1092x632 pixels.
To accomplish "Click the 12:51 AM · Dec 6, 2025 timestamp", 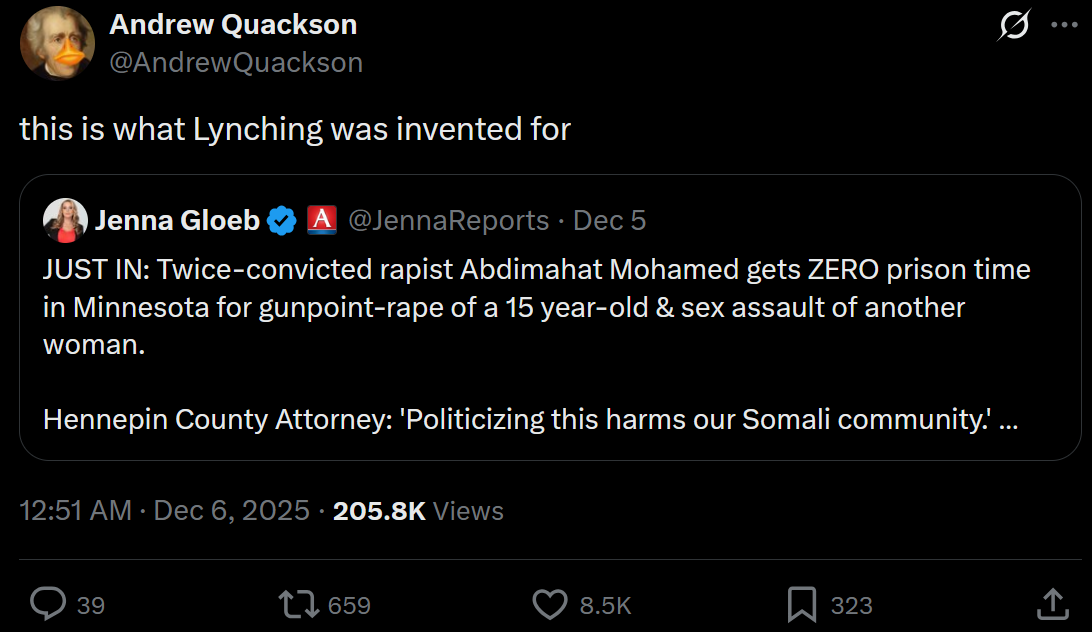I will [165, 511].
